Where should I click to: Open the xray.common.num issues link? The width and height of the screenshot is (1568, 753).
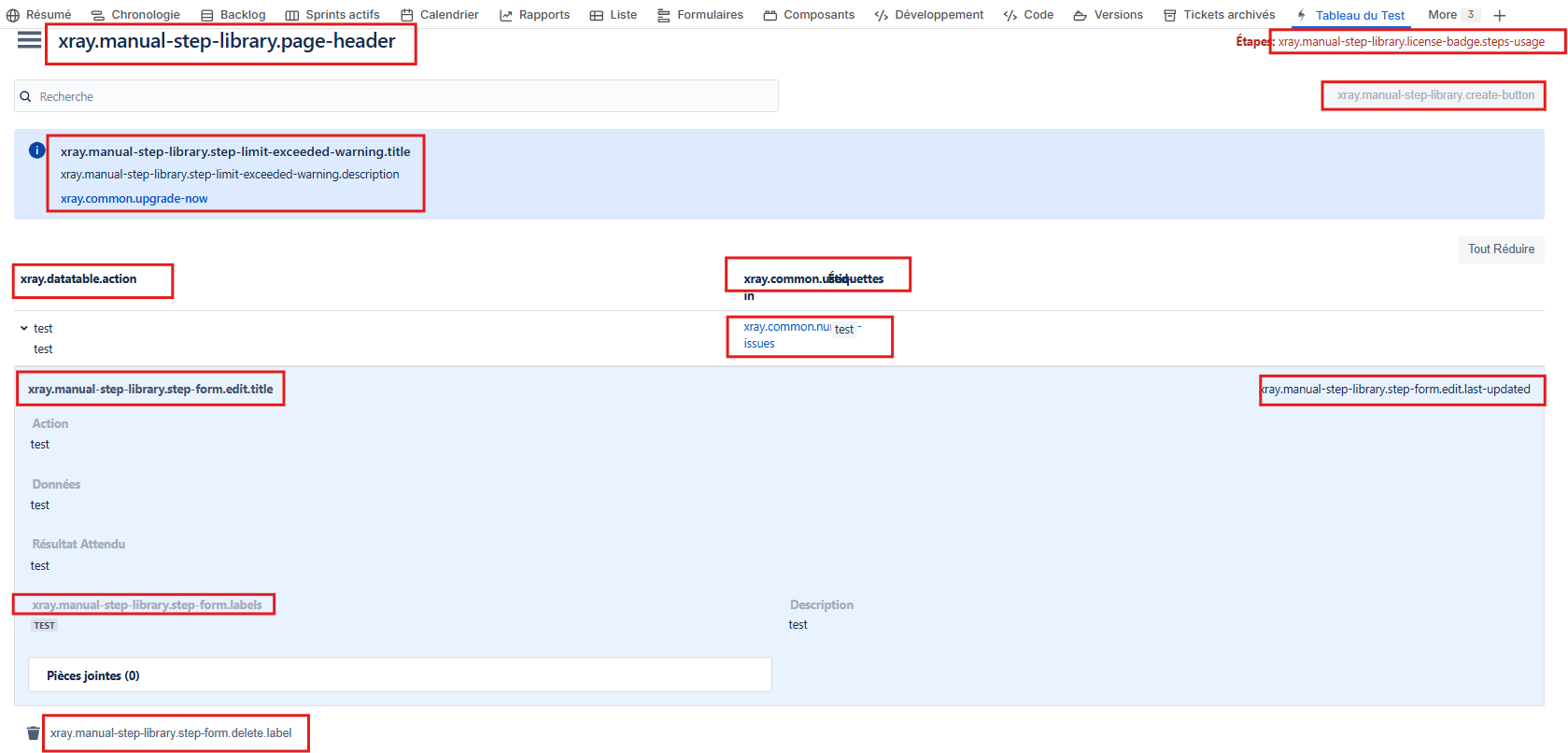pyautogui.click(x=759, y=343)
